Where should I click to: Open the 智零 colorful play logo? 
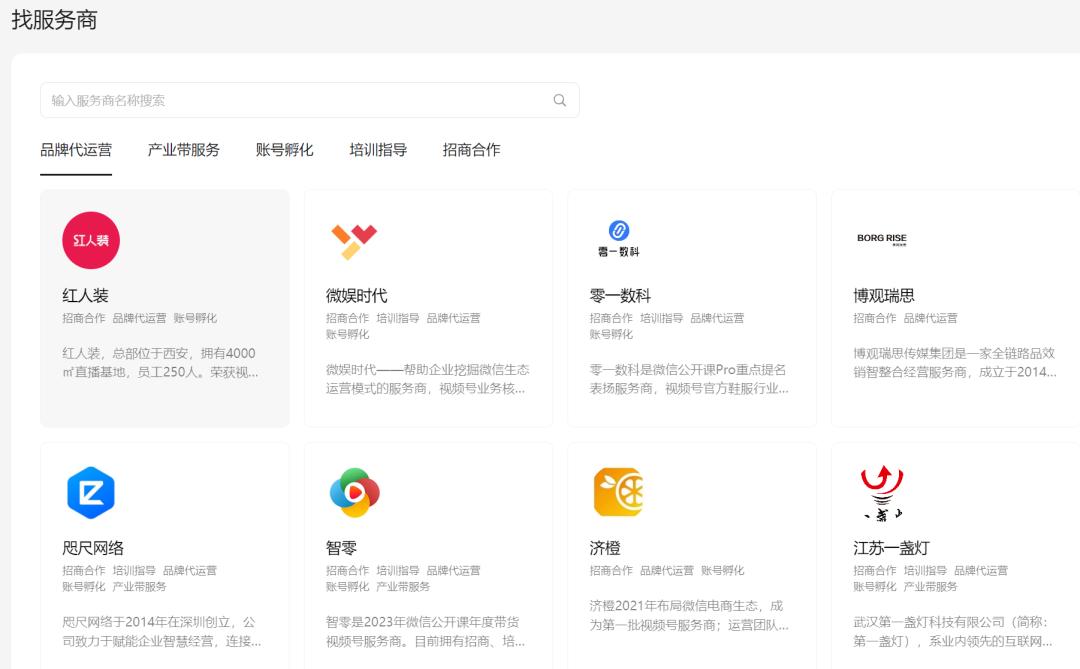coord(355,493)
